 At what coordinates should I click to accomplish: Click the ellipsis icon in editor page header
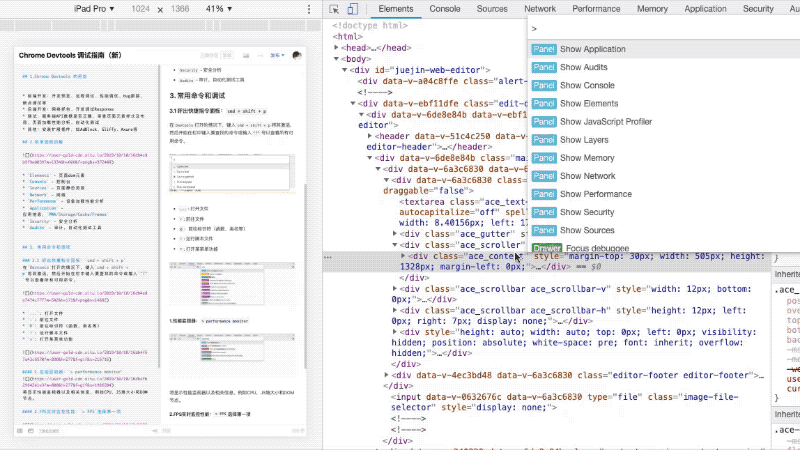coord(261,55)
